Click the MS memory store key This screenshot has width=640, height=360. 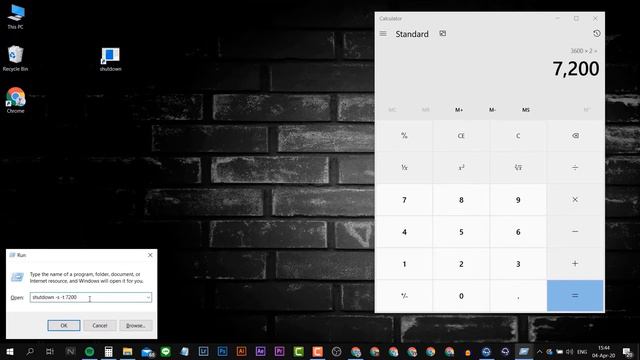(526, 110)
